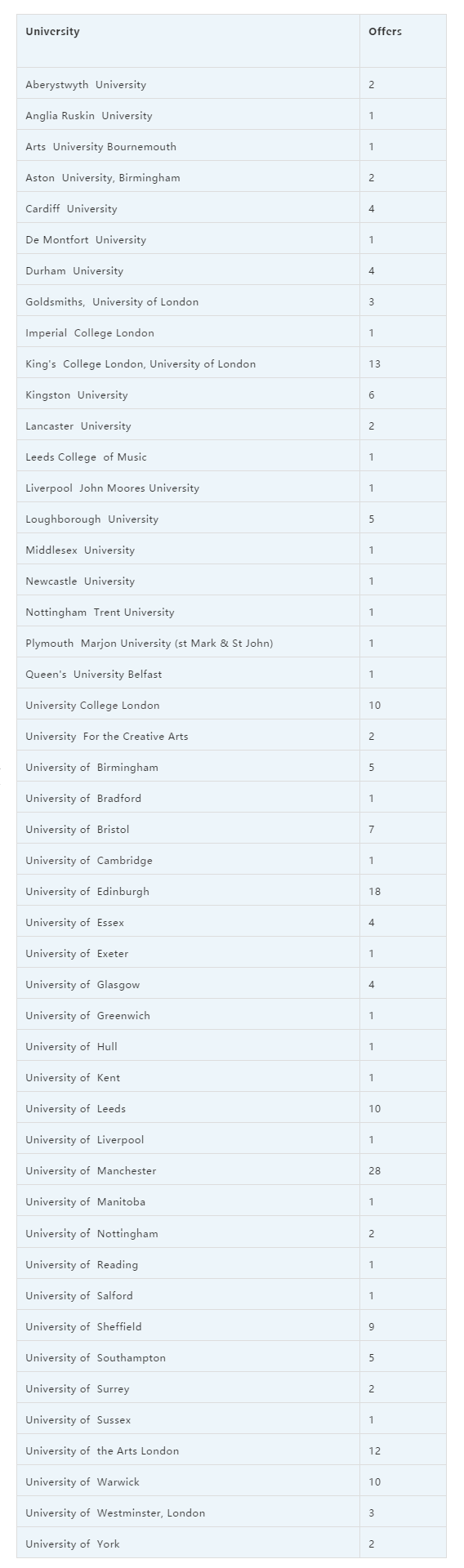464x1568 pixels.
Task: Select the University of Manitoba row
Action: click(231, 1202)
